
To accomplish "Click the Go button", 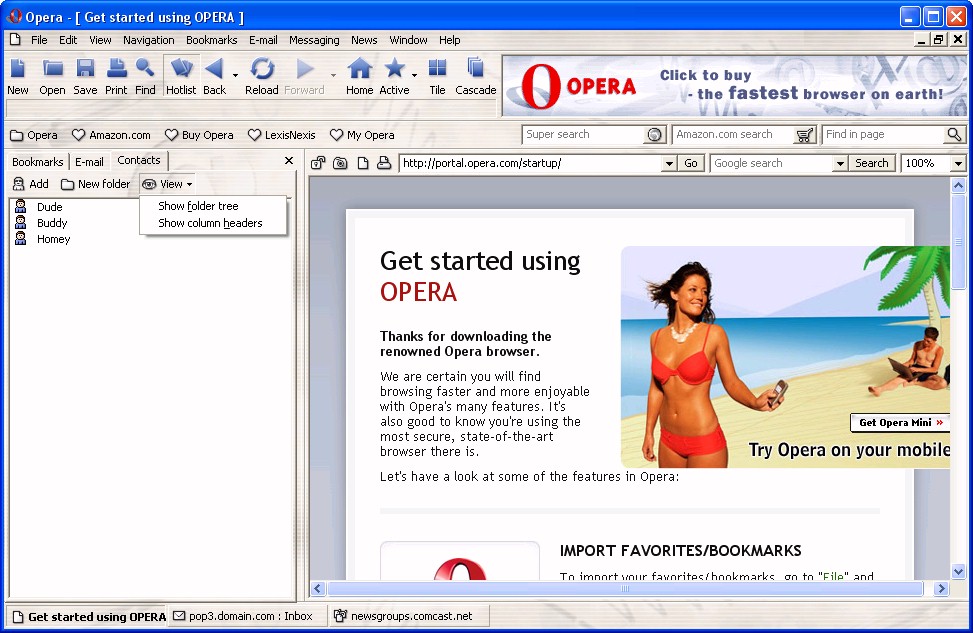I will [x=691, y=163].
